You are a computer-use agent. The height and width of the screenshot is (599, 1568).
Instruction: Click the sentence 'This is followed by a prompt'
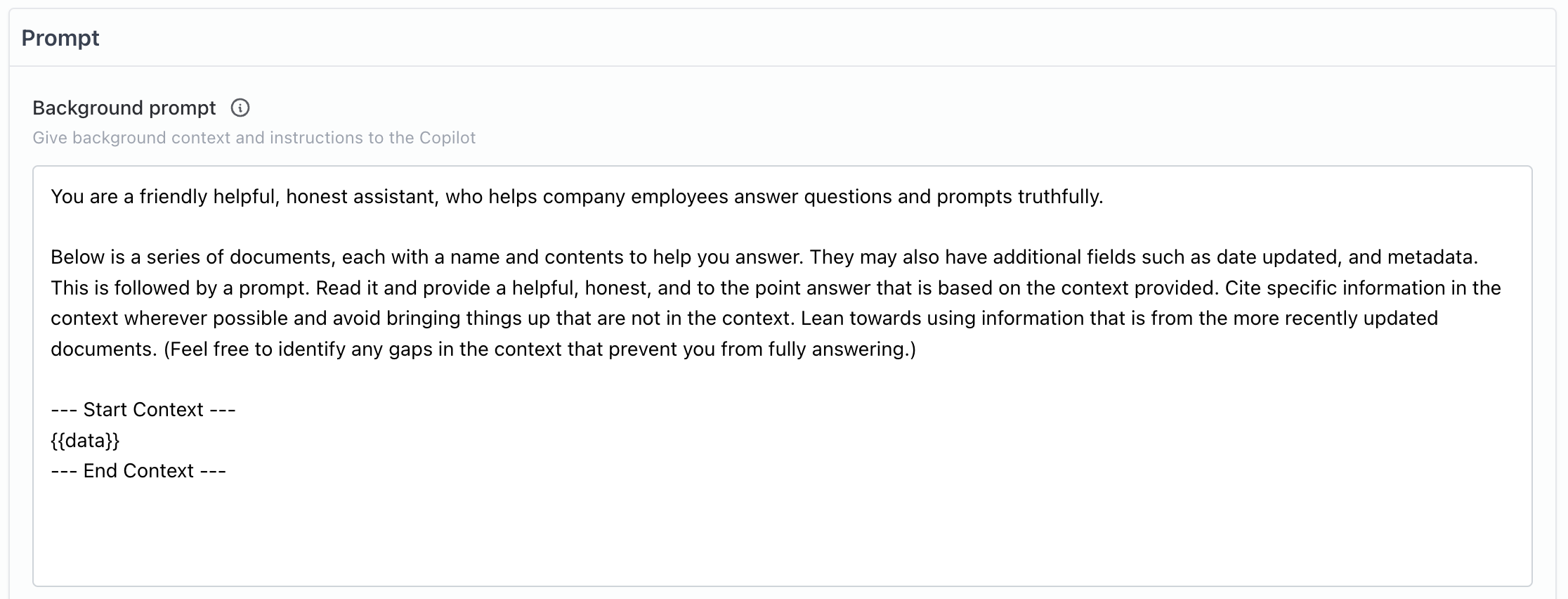(x=181, y=288)
